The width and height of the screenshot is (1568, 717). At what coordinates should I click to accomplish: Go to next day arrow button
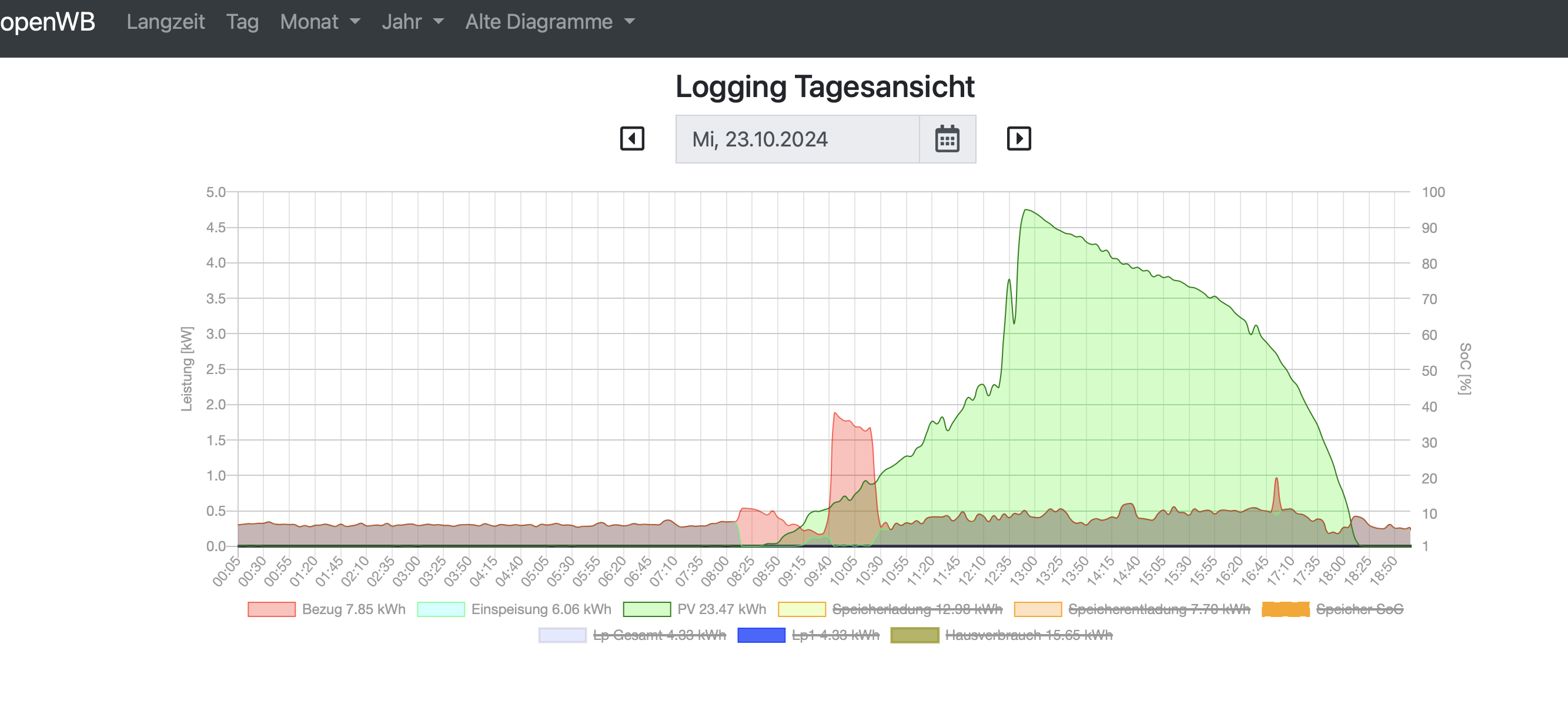1018,139
